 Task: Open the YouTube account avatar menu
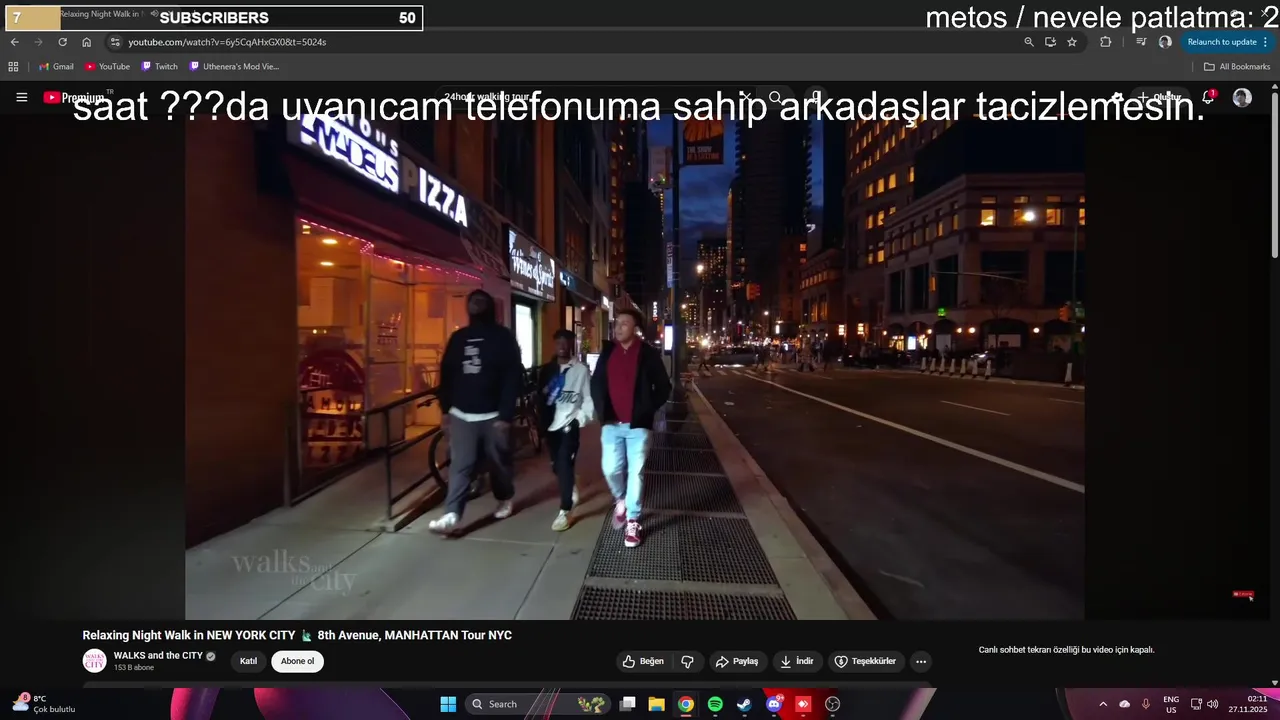tap(1242, 97)
